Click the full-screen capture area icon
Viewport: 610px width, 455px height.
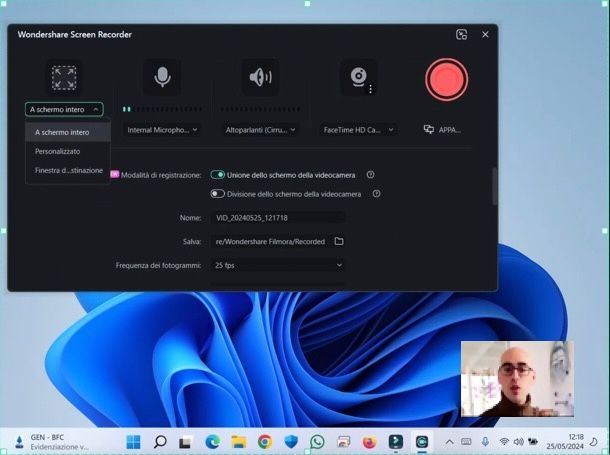click(x=64, y=78)
